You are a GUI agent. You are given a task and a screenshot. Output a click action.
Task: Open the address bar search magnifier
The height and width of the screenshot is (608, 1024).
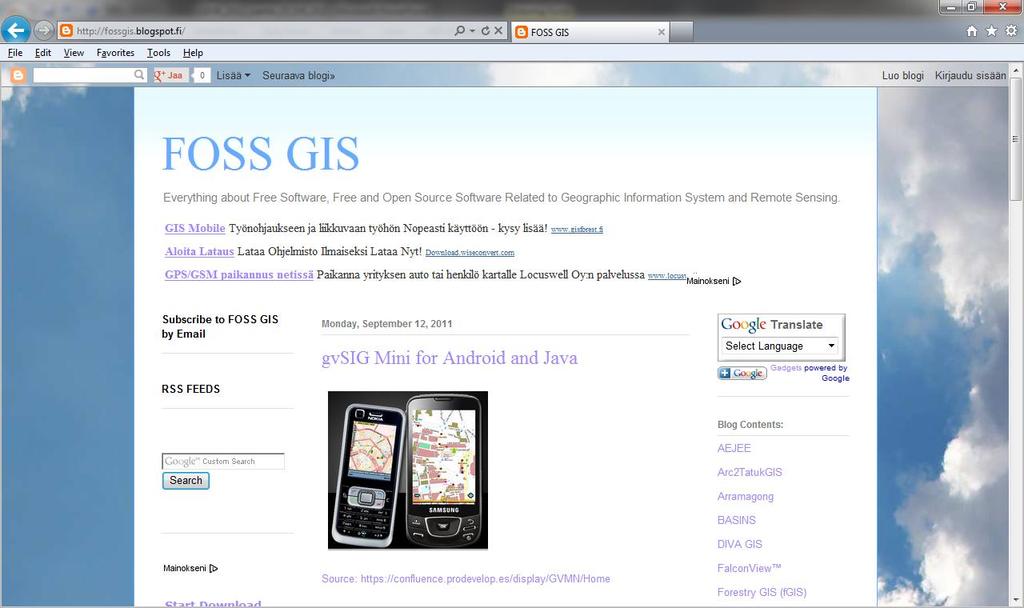[x=460, y=31]
